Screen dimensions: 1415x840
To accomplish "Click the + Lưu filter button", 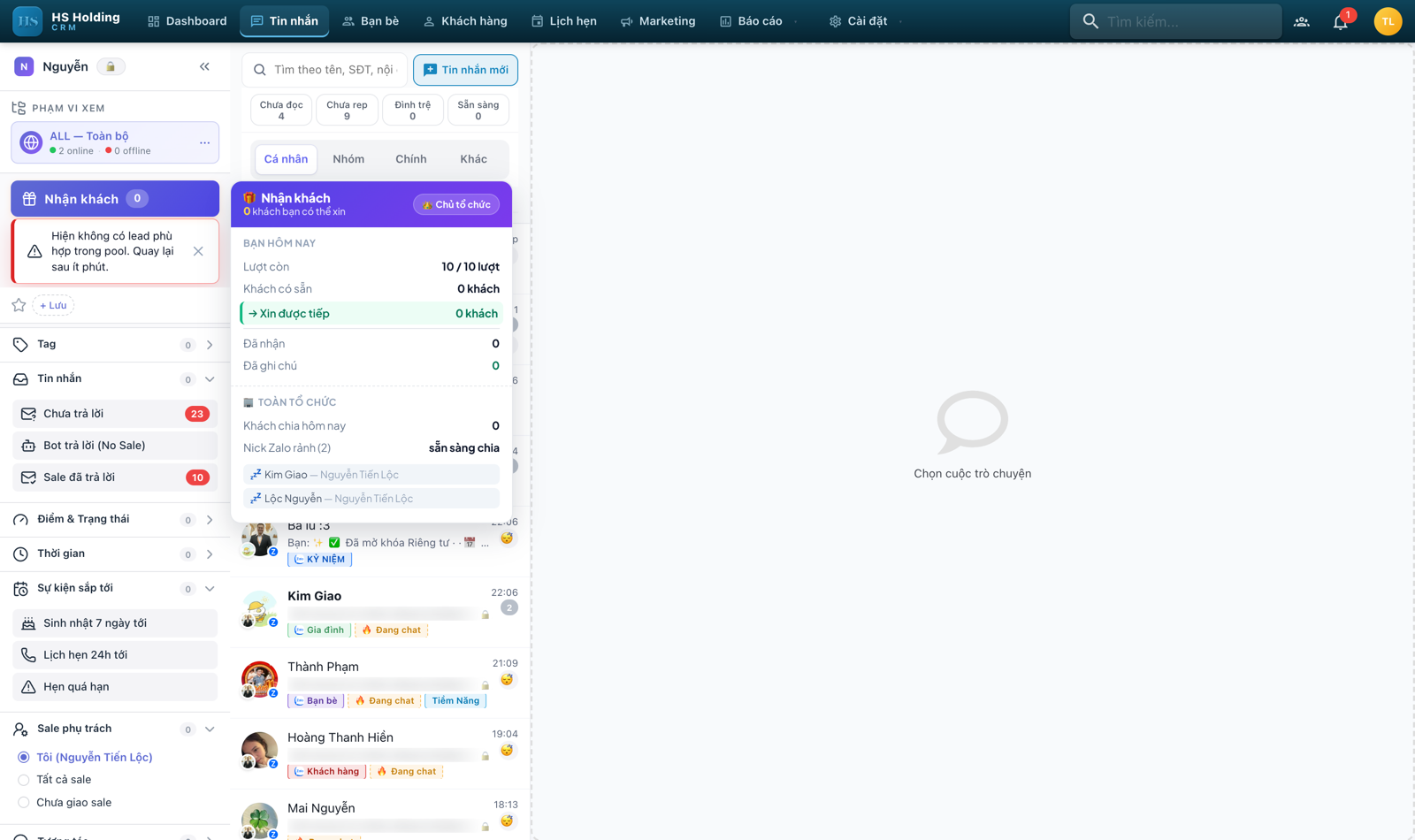I will 53,305.
